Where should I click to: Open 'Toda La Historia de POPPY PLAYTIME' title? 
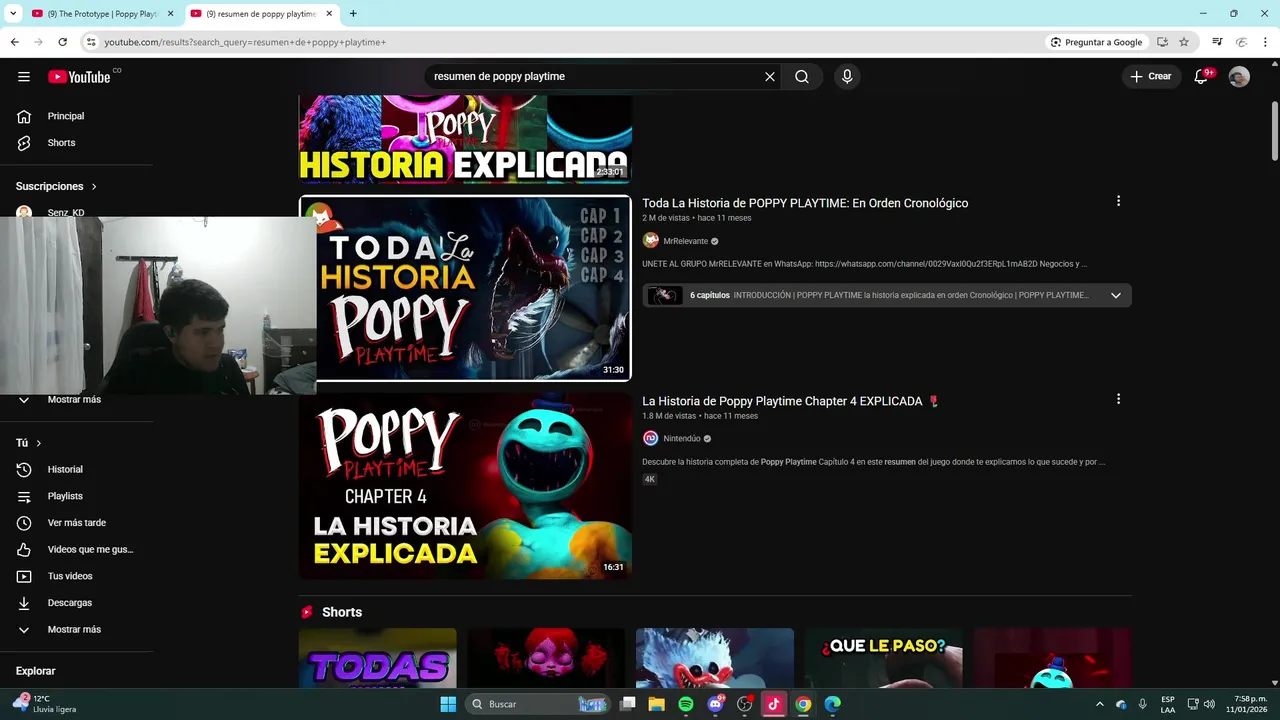tap(805, 203)
